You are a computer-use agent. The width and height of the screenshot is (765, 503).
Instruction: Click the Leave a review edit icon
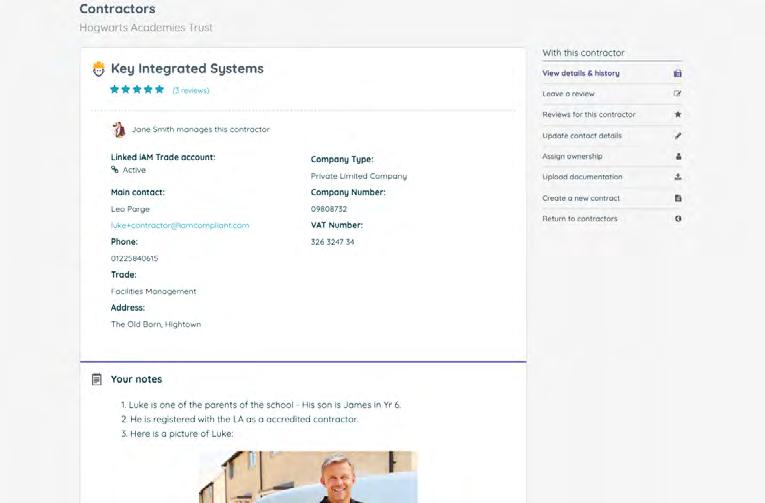click(x=678, y=94)
